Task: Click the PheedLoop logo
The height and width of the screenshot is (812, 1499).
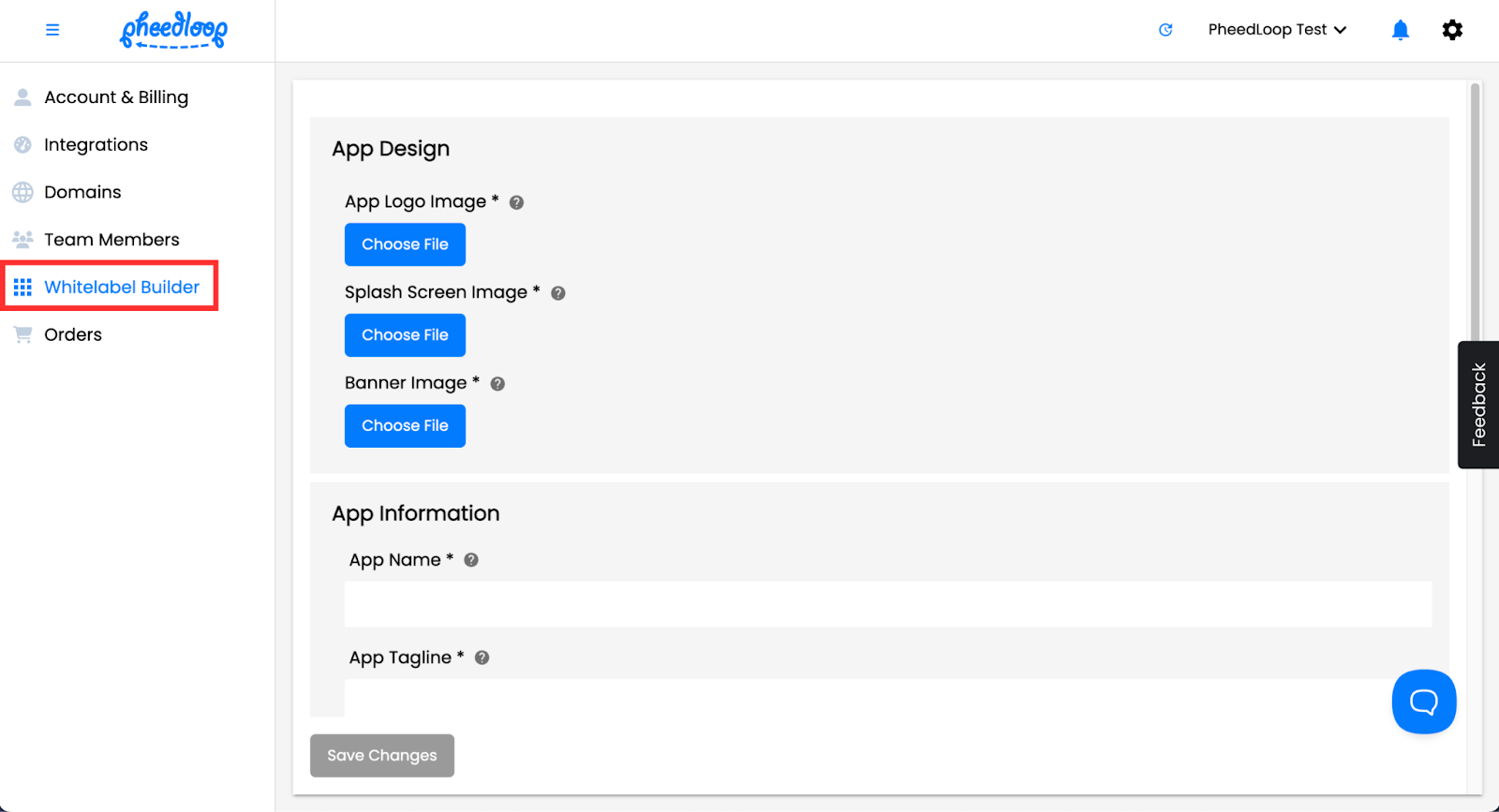Action: tap(173, 30)
